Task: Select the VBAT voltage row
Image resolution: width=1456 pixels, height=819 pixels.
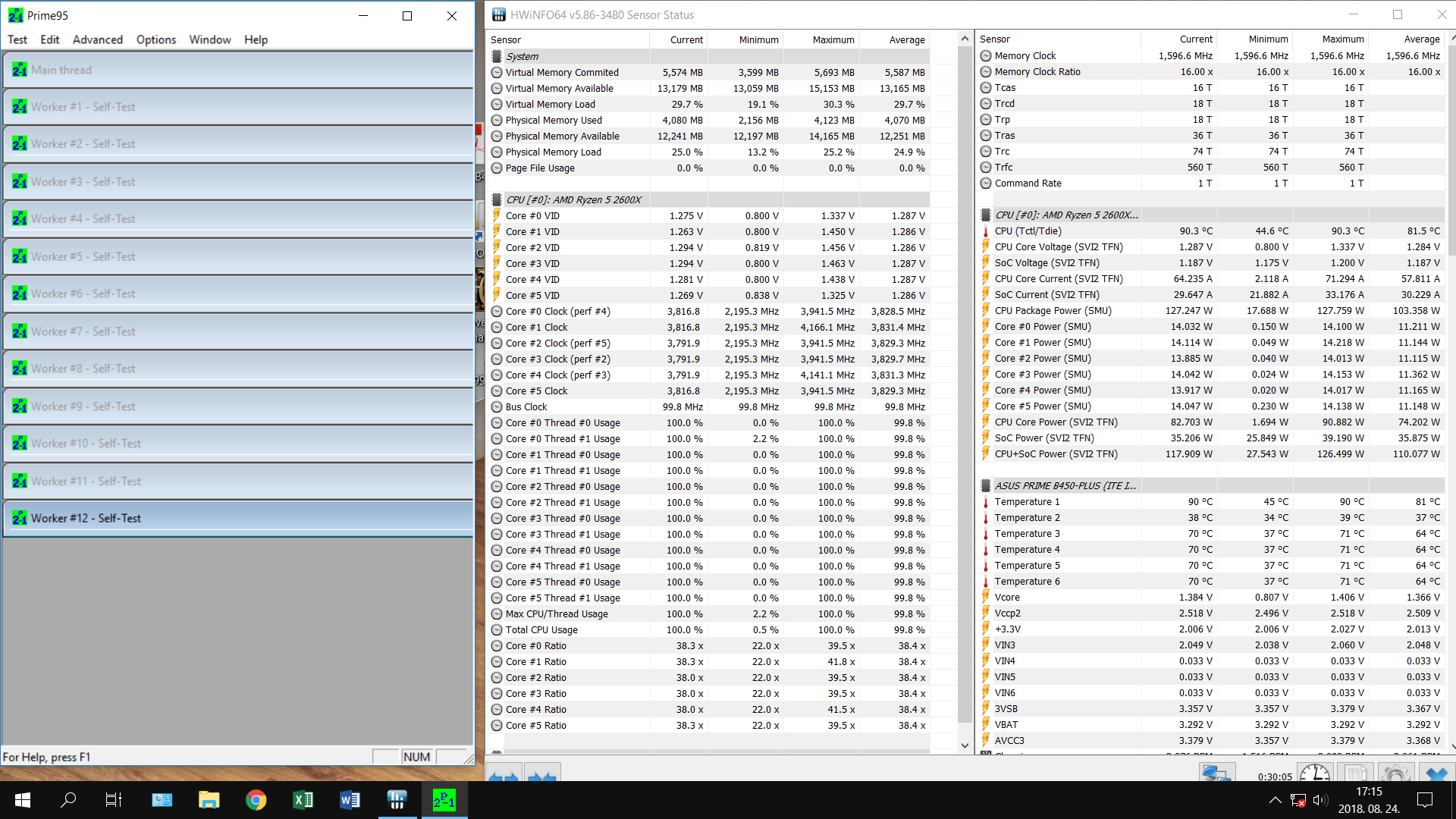Action: (1211, 725)
